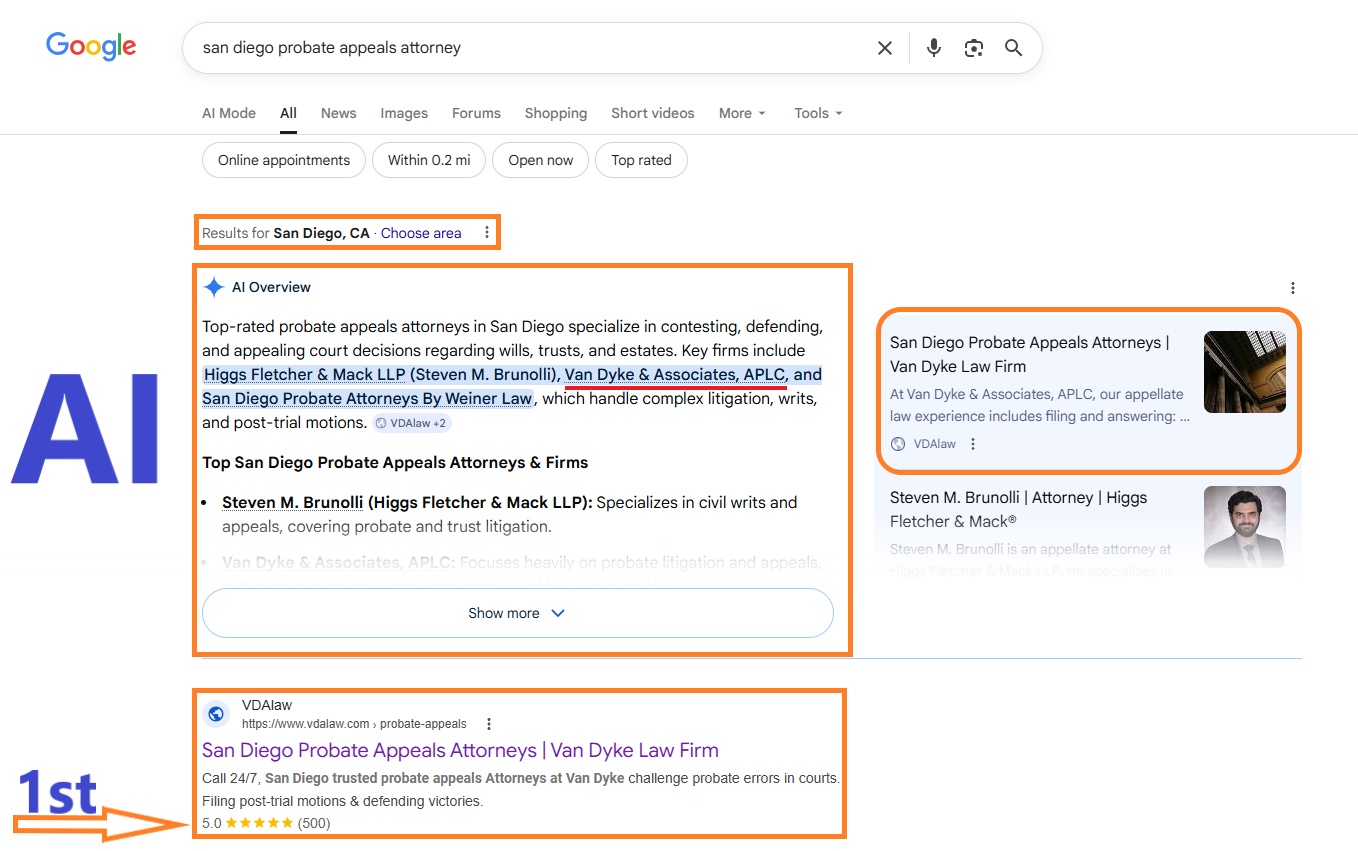Expand the More search categories dropdown

coord(742,113)
